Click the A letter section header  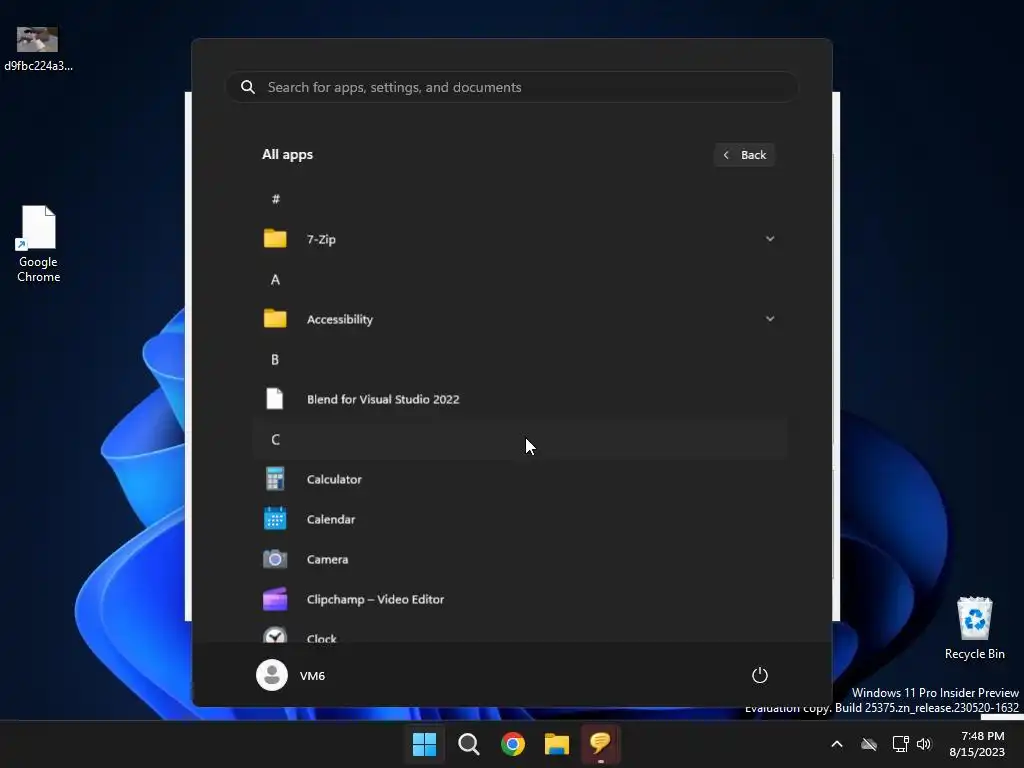pyautogui.click(x=275, y=280)
